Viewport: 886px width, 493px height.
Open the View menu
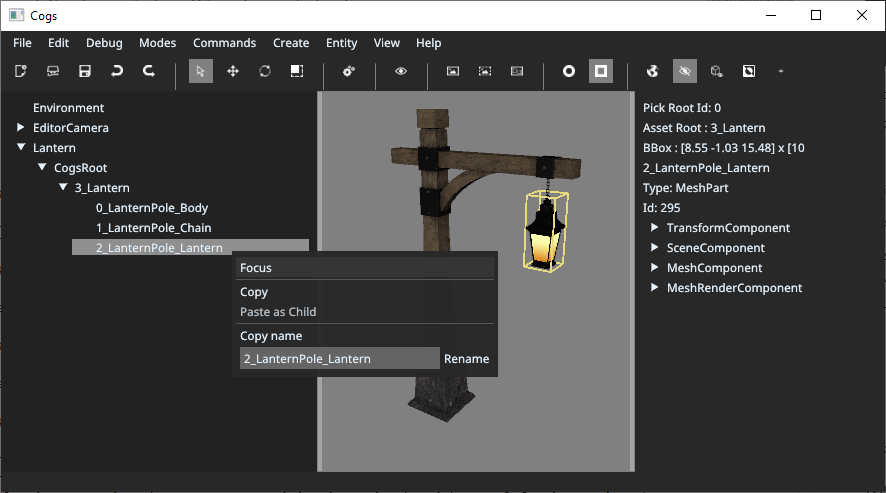pos(386,43)
